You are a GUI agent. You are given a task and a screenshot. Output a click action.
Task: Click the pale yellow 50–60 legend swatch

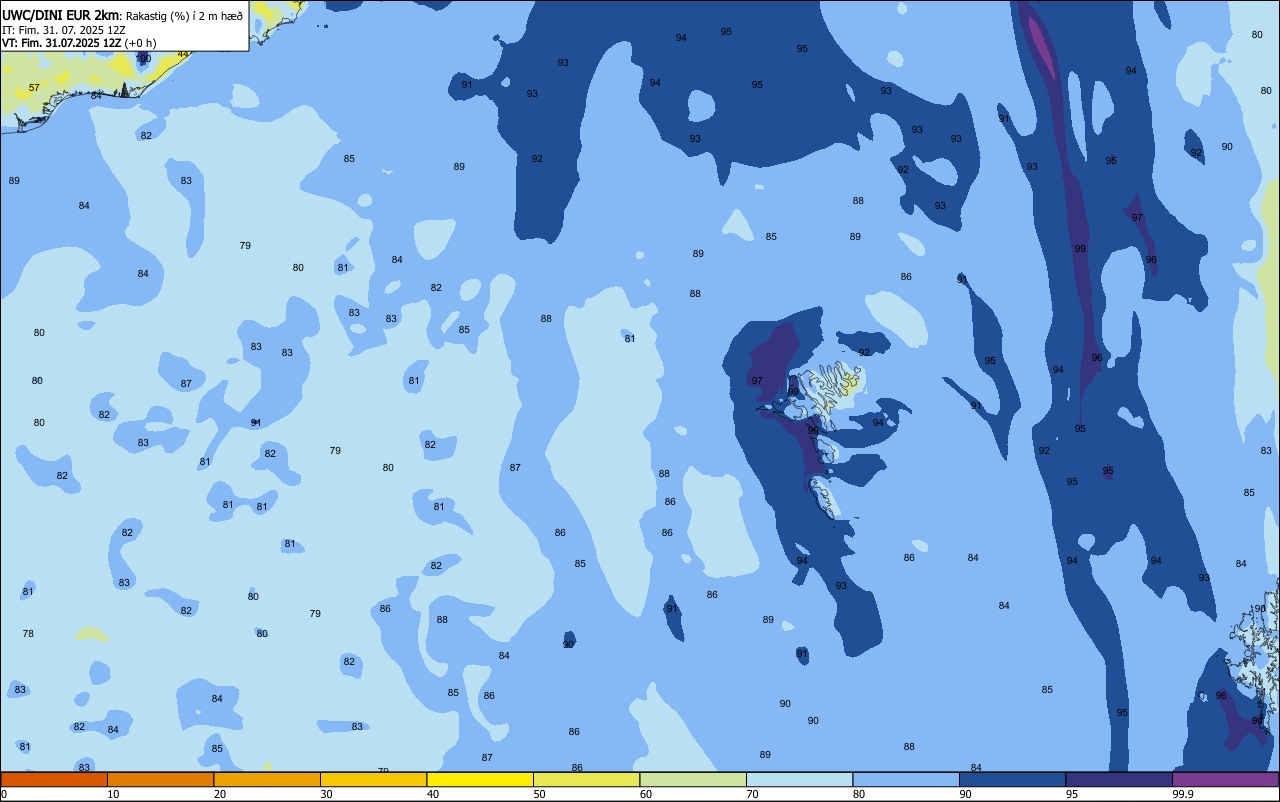[x=586, y=779]
